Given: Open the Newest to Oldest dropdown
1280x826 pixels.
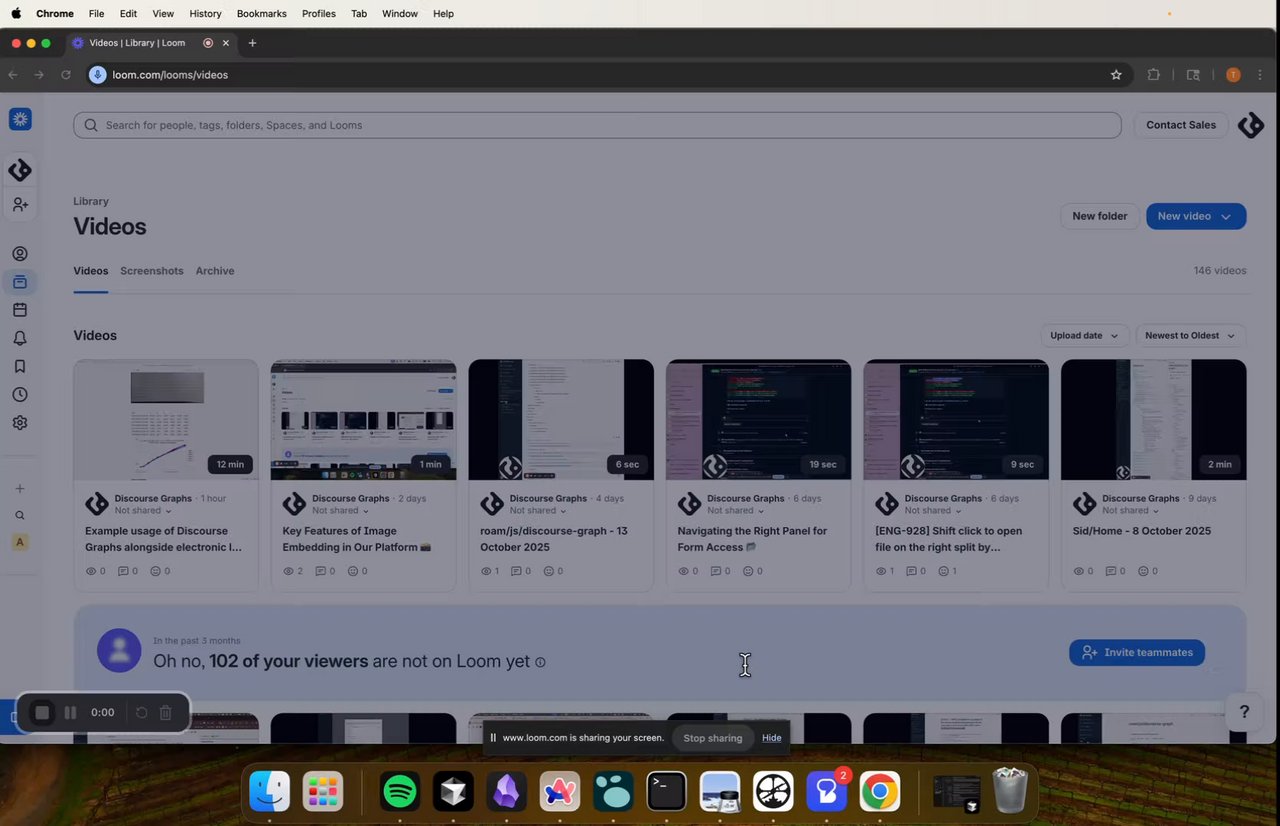Looking at the screenshot, I should [1190, 336].
